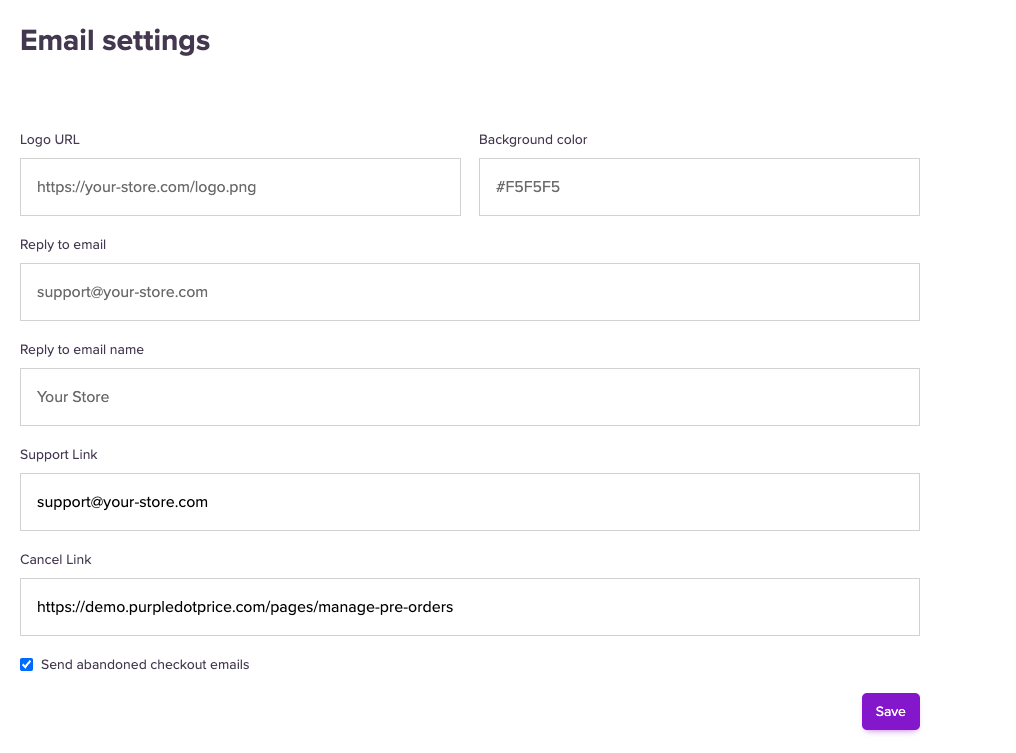Image resolution: width=1016 pixels, height=753 pixels.
Task: Click the 'Reply to email name' label
Action: 82,350
